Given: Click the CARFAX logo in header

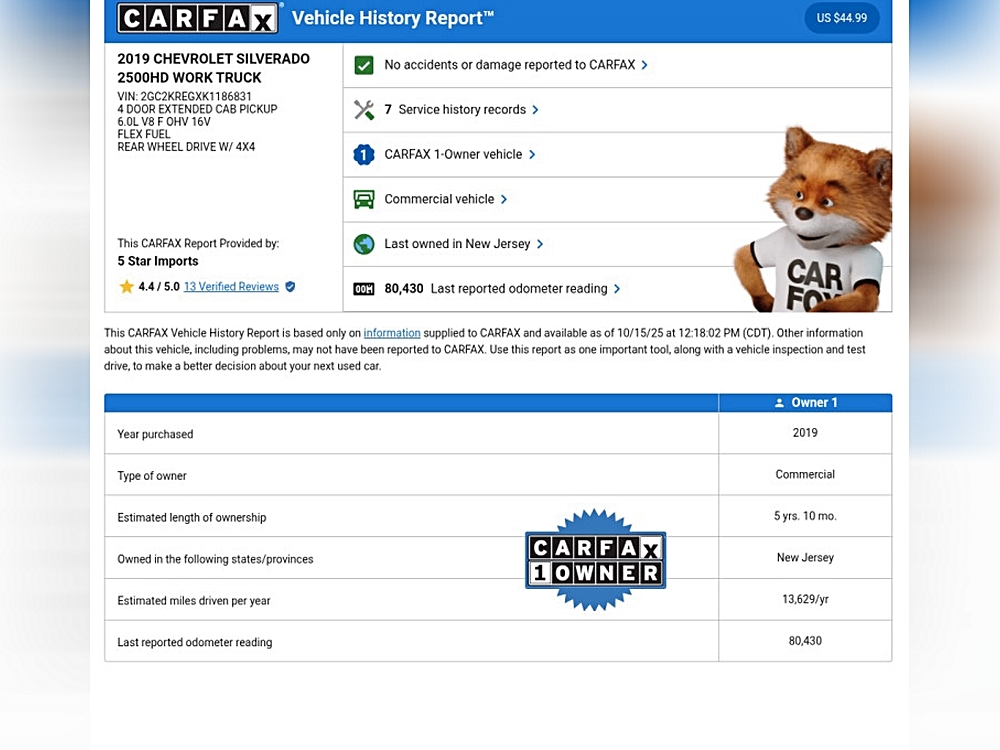Looking at the screenshot, I should tap(199, 18).
